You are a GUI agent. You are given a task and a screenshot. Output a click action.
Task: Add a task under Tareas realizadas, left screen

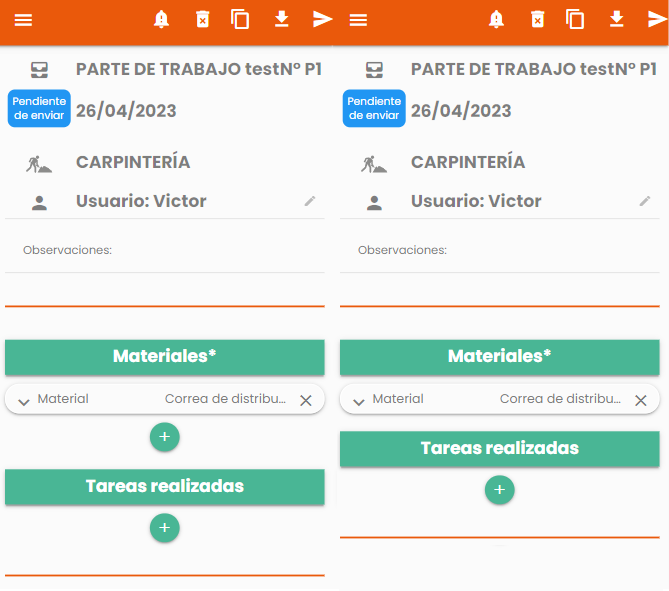tap(165, 528)
